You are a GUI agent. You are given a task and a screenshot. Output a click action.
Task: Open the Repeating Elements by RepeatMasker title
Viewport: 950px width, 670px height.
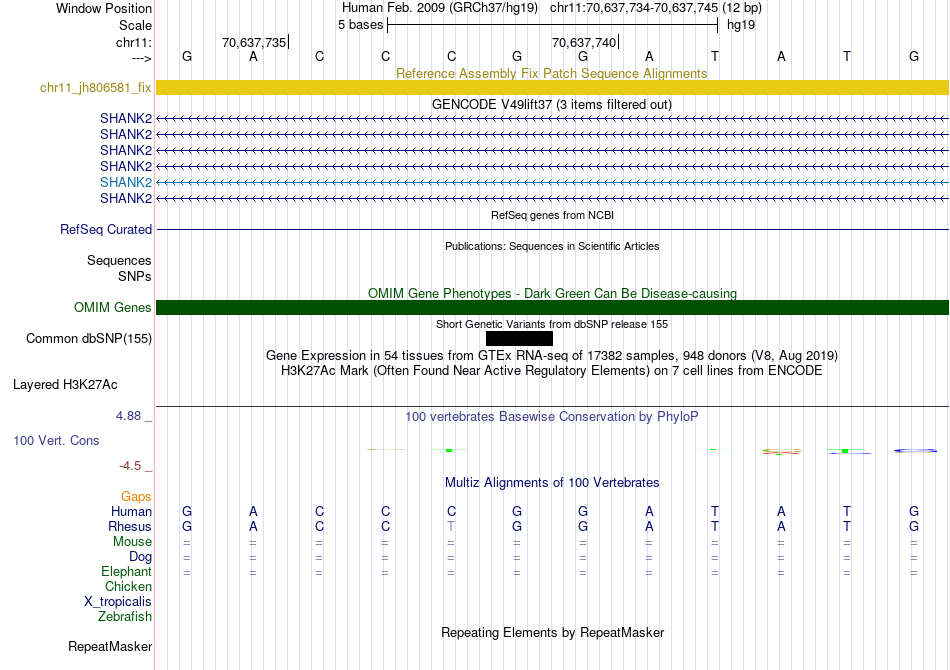[553, 632]
